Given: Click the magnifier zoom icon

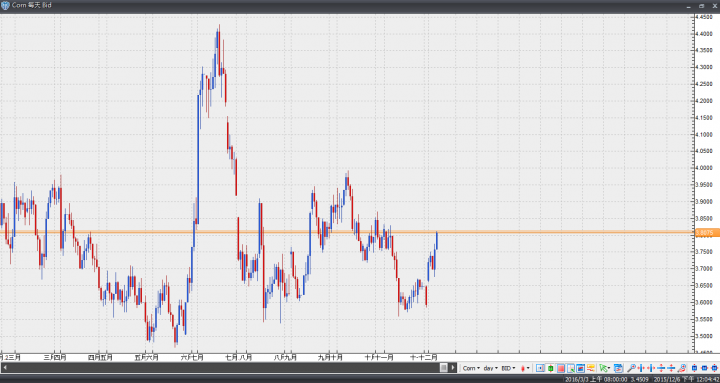Looking at the screenshot, I should tap(631, 368).
